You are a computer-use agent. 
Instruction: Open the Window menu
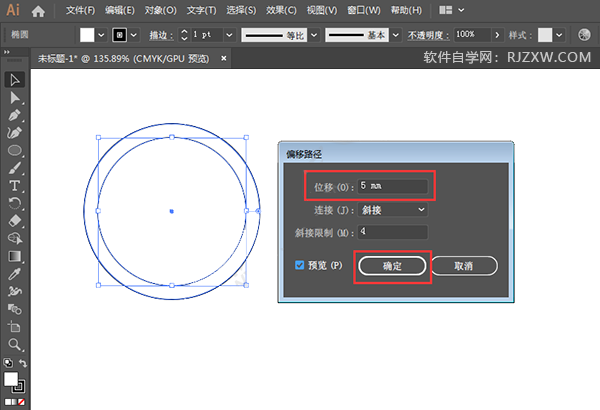coord(364,10)
